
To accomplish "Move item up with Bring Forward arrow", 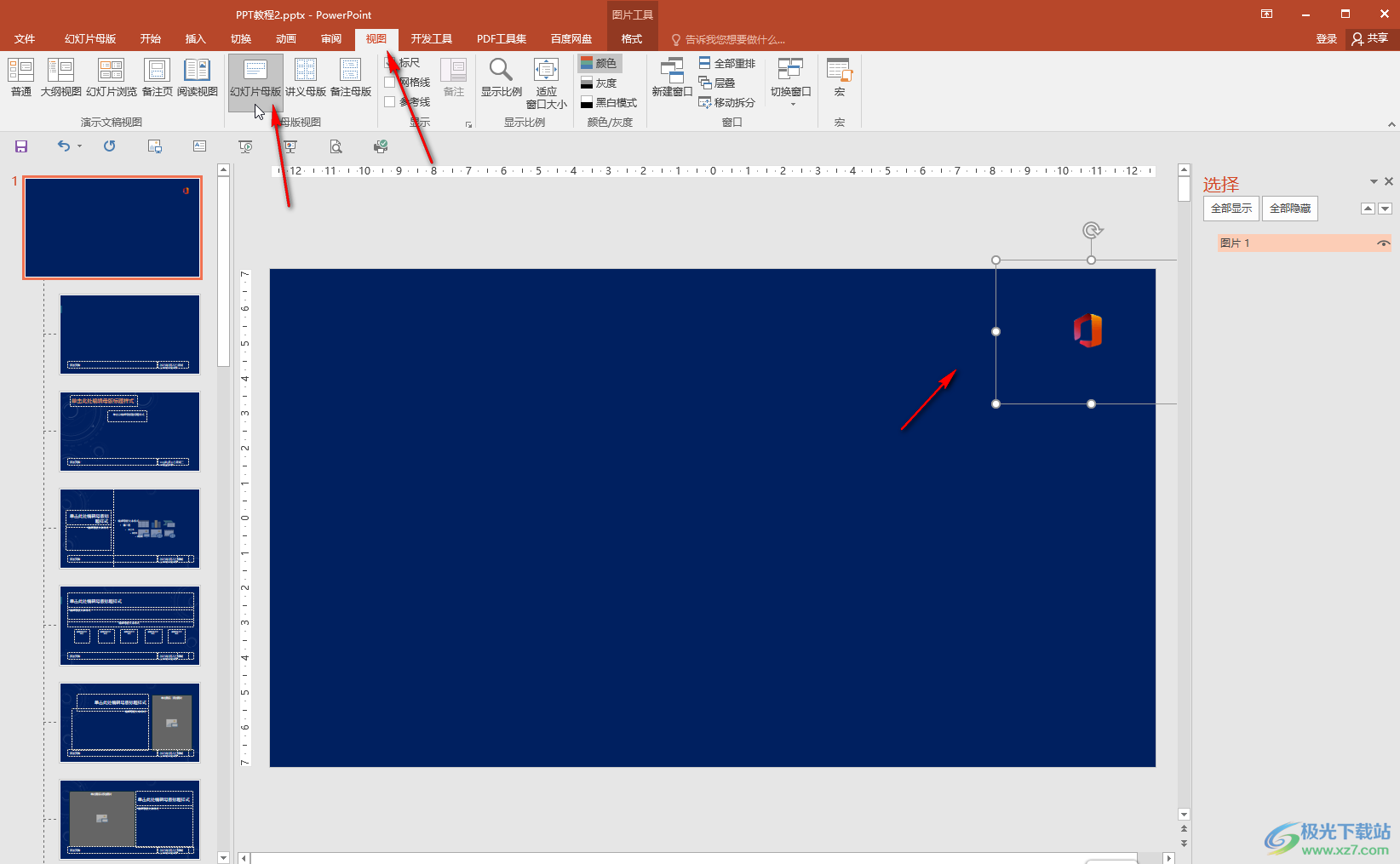I will [1368, 209].
